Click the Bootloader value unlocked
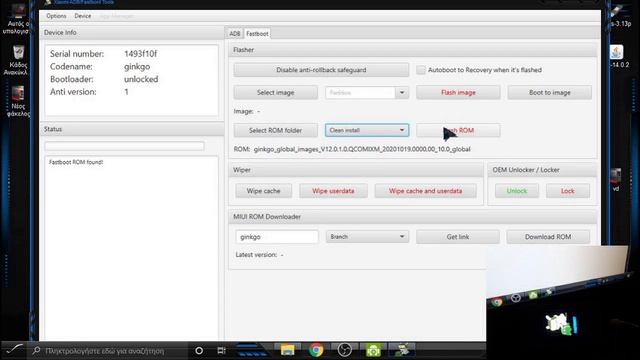Screen dimensions: 640x360 (x=141, y=79)
